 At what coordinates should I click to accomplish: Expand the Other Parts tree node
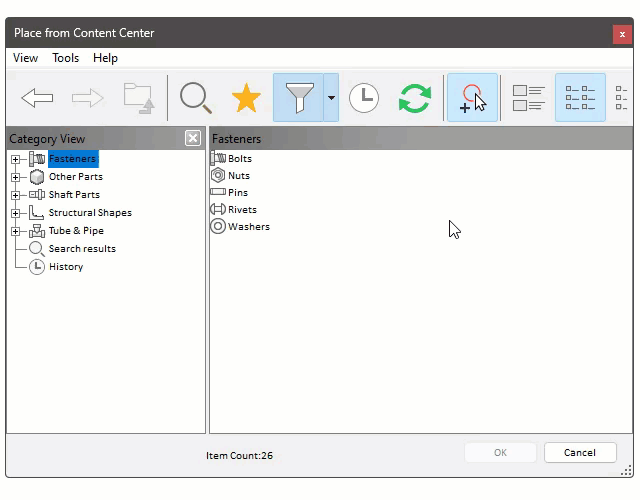(x=16, y=177)
